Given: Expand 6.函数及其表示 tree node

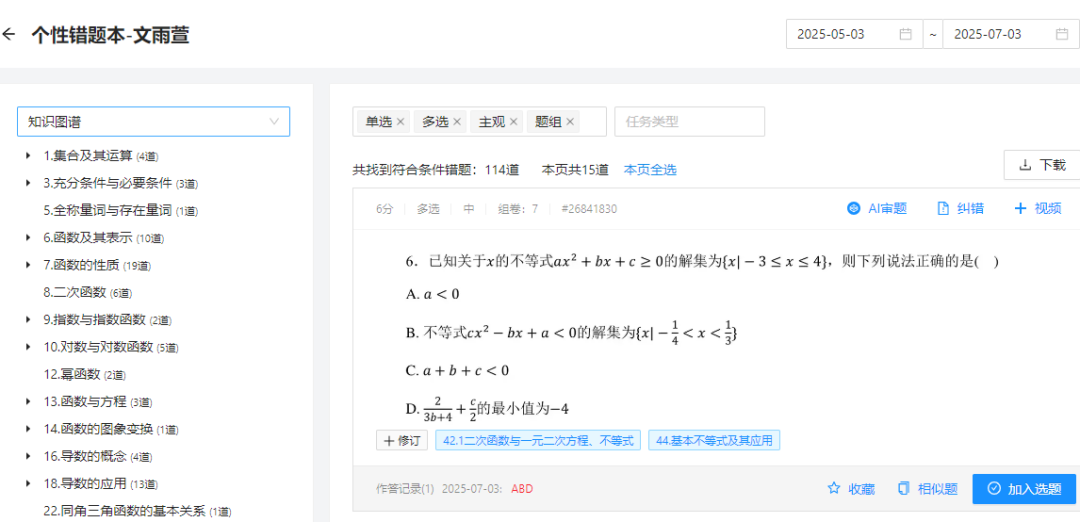Looking at the screenshot, I should point(28,238).
